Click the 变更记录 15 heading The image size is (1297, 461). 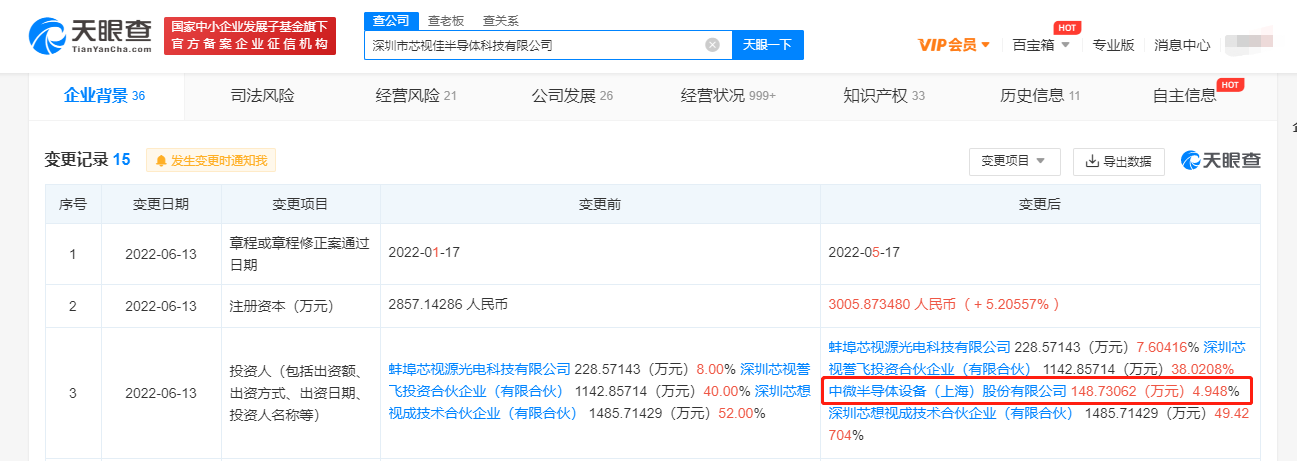[87, 160]
